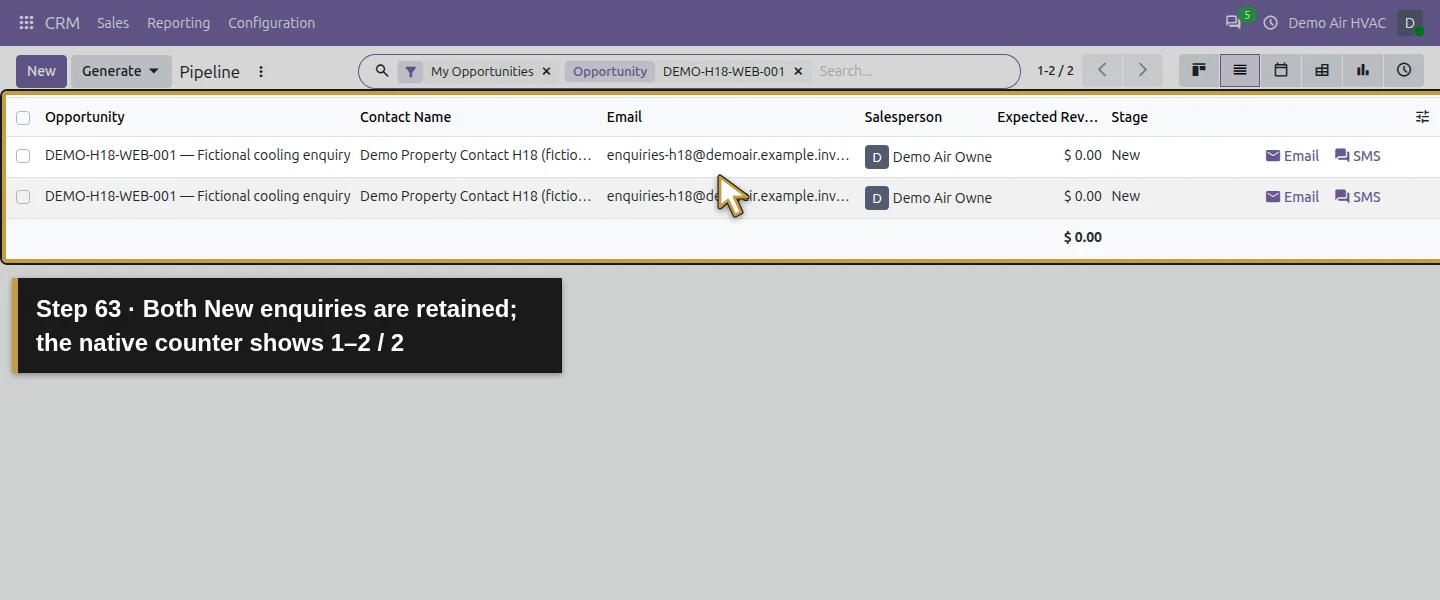Click second row Demo Air Owne salesperson name
Image resolution: width=1440 pixels, height=600 pixels.
tap(942, 198)
